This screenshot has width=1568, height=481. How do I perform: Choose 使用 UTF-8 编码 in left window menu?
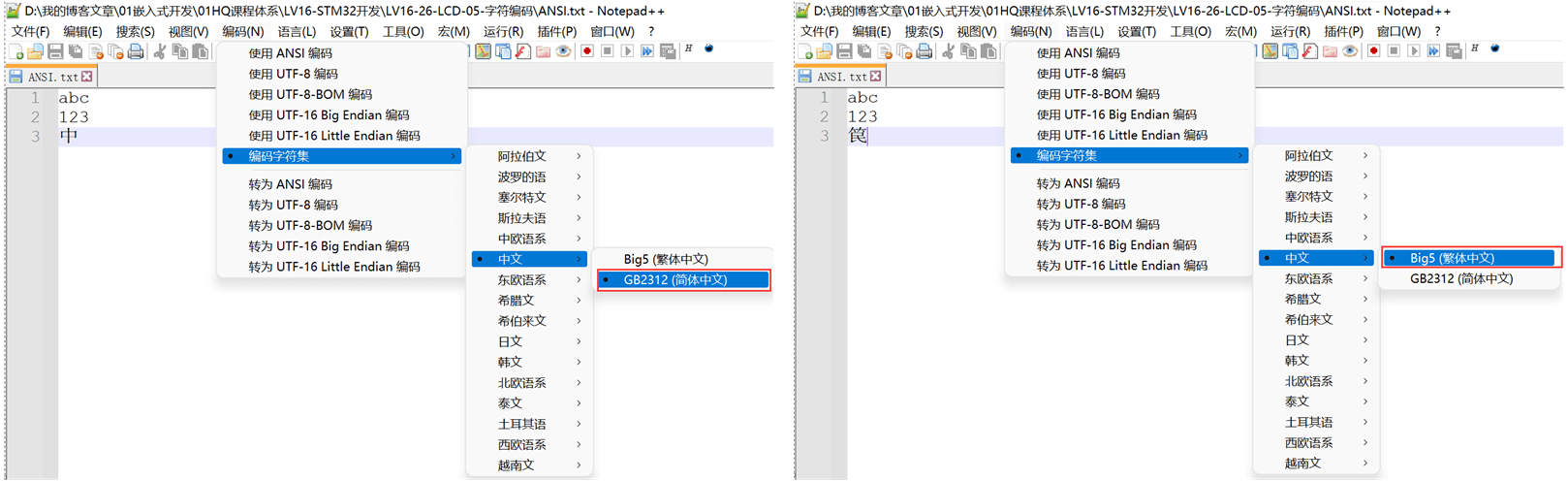click(293, 74)
